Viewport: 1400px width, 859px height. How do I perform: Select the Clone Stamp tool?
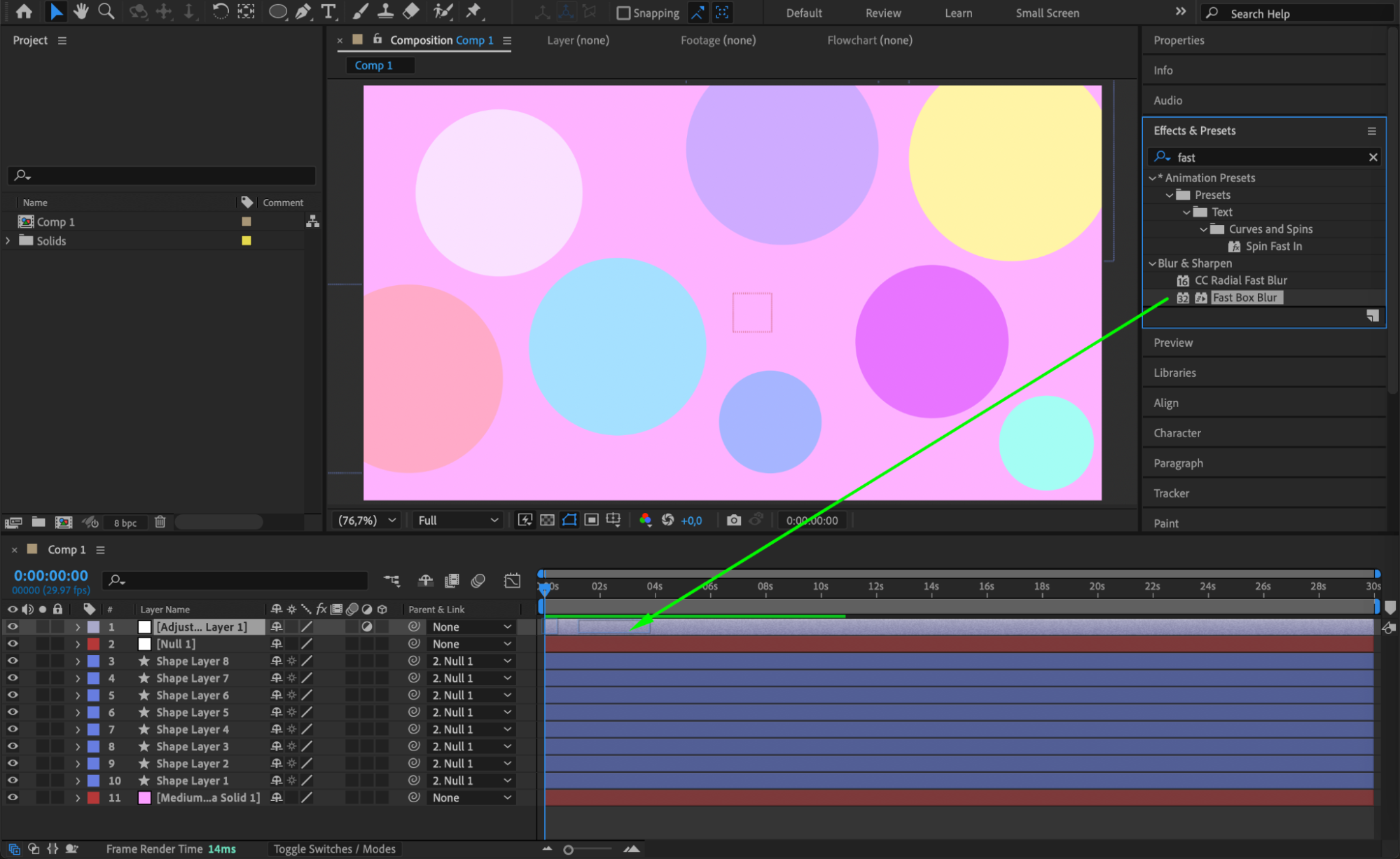coord(385,11)
